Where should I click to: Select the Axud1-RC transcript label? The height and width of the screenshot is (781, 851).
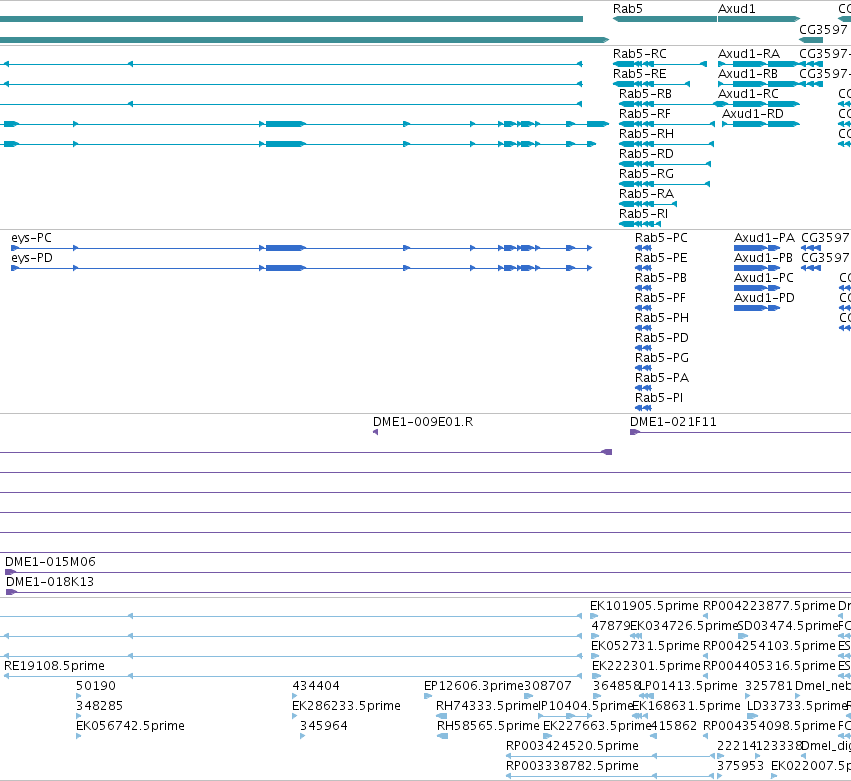(748, 94)
